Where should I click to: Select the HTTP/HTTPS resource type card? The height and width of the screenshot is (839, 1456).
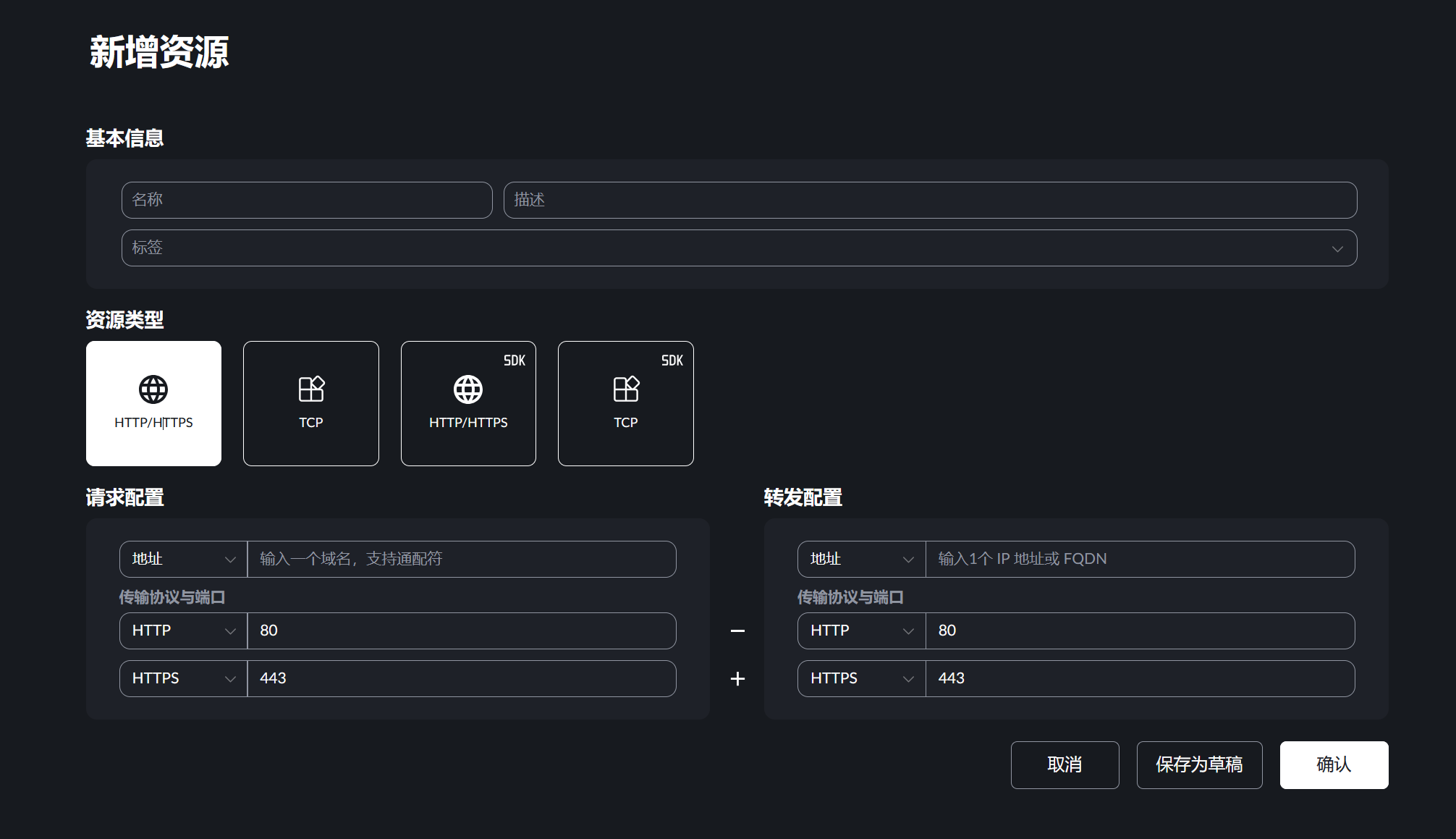coord(153,403)
